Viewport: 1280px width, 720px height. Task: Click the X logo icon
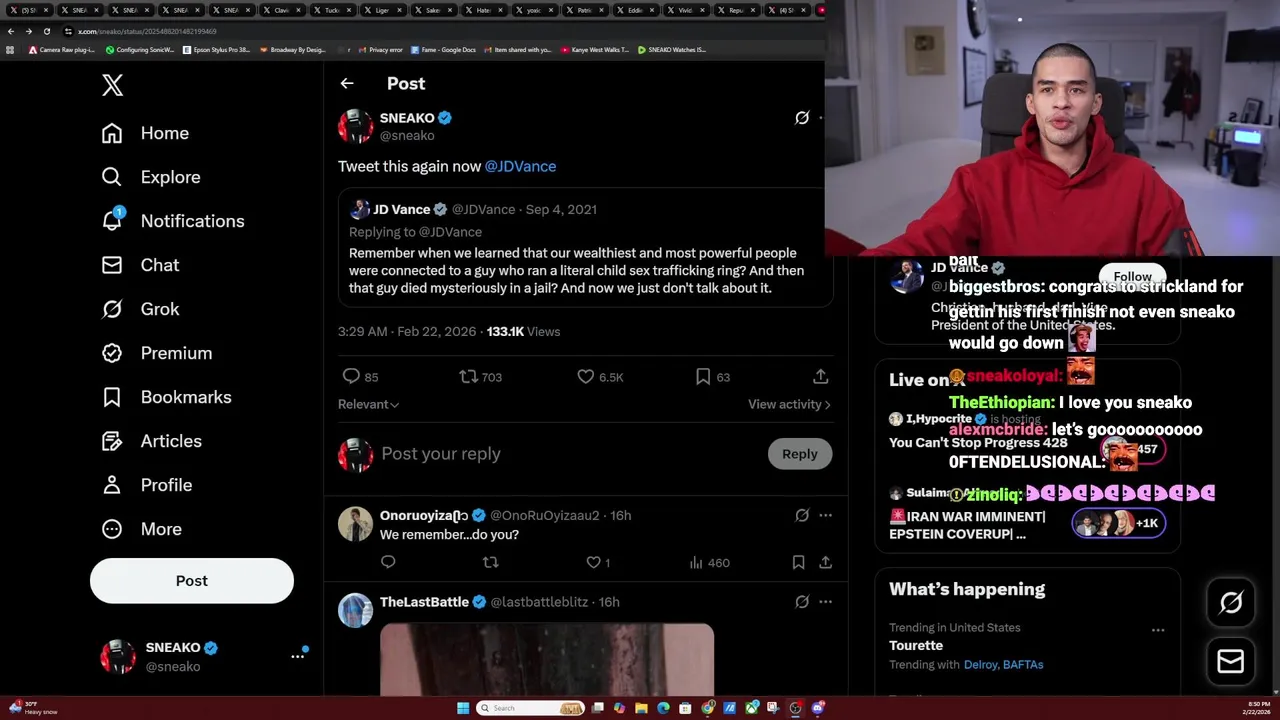click(x=112, y=85)
